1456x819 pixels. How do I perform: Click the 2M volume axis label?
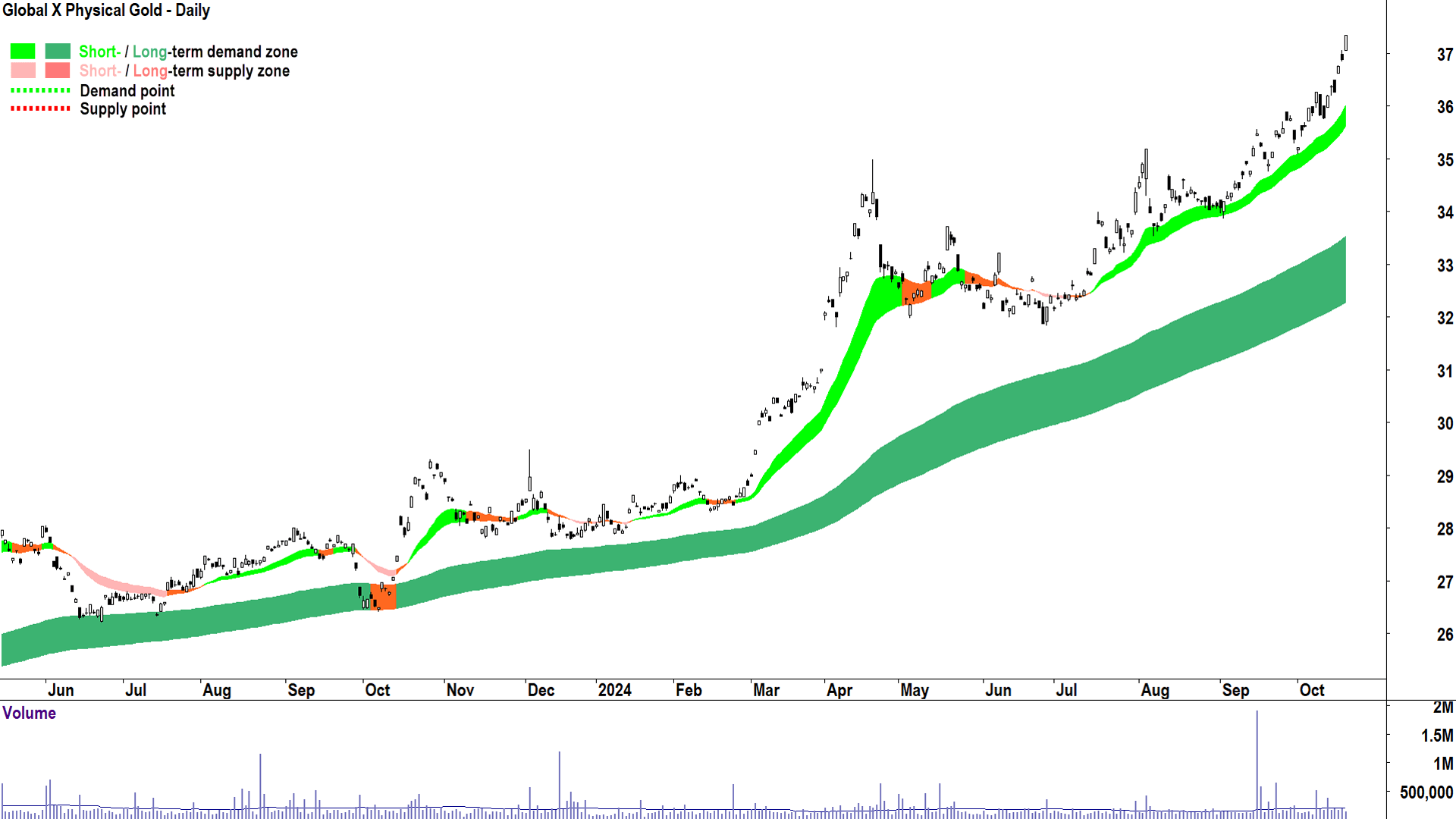[1443, 708]
